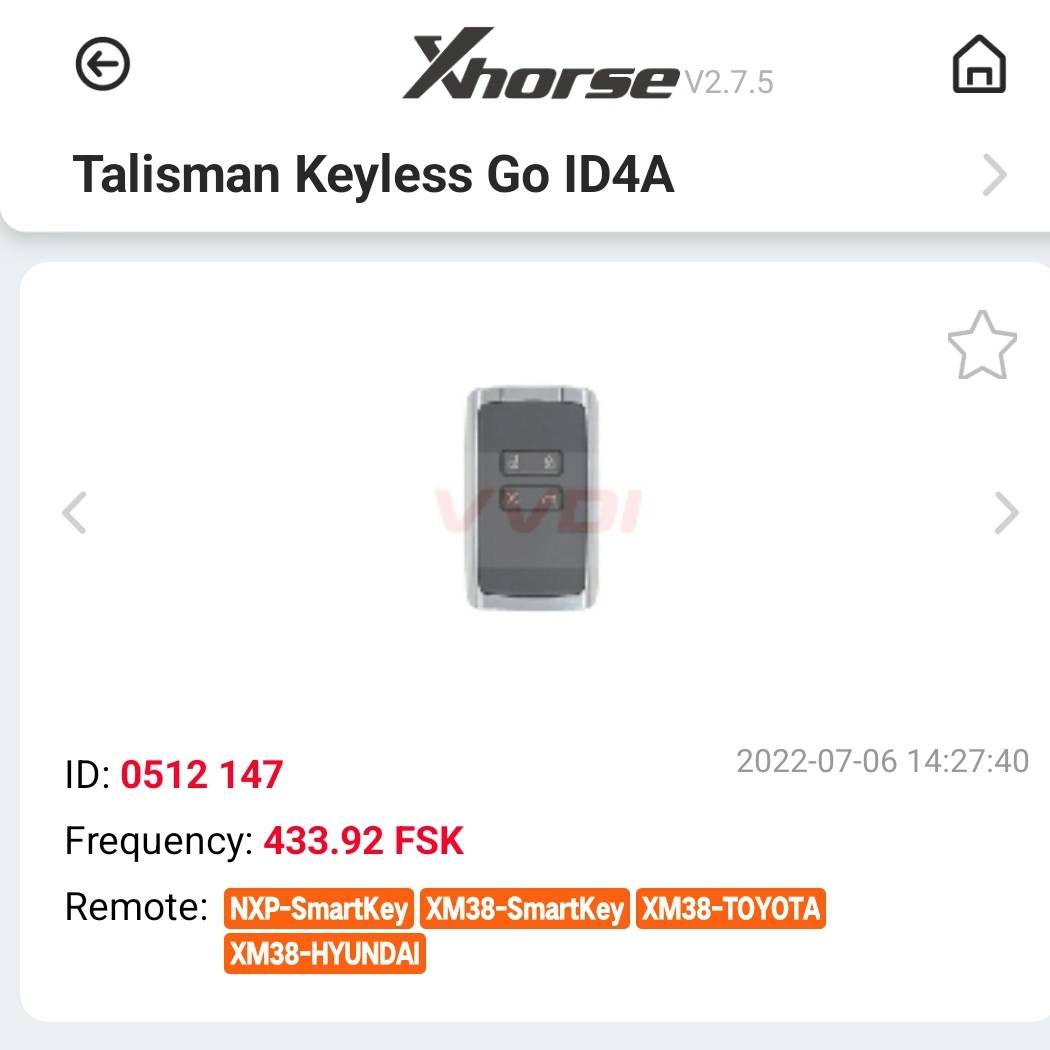Tap the Remote: label
1050x1050 pixels.
tap(137, 907)
